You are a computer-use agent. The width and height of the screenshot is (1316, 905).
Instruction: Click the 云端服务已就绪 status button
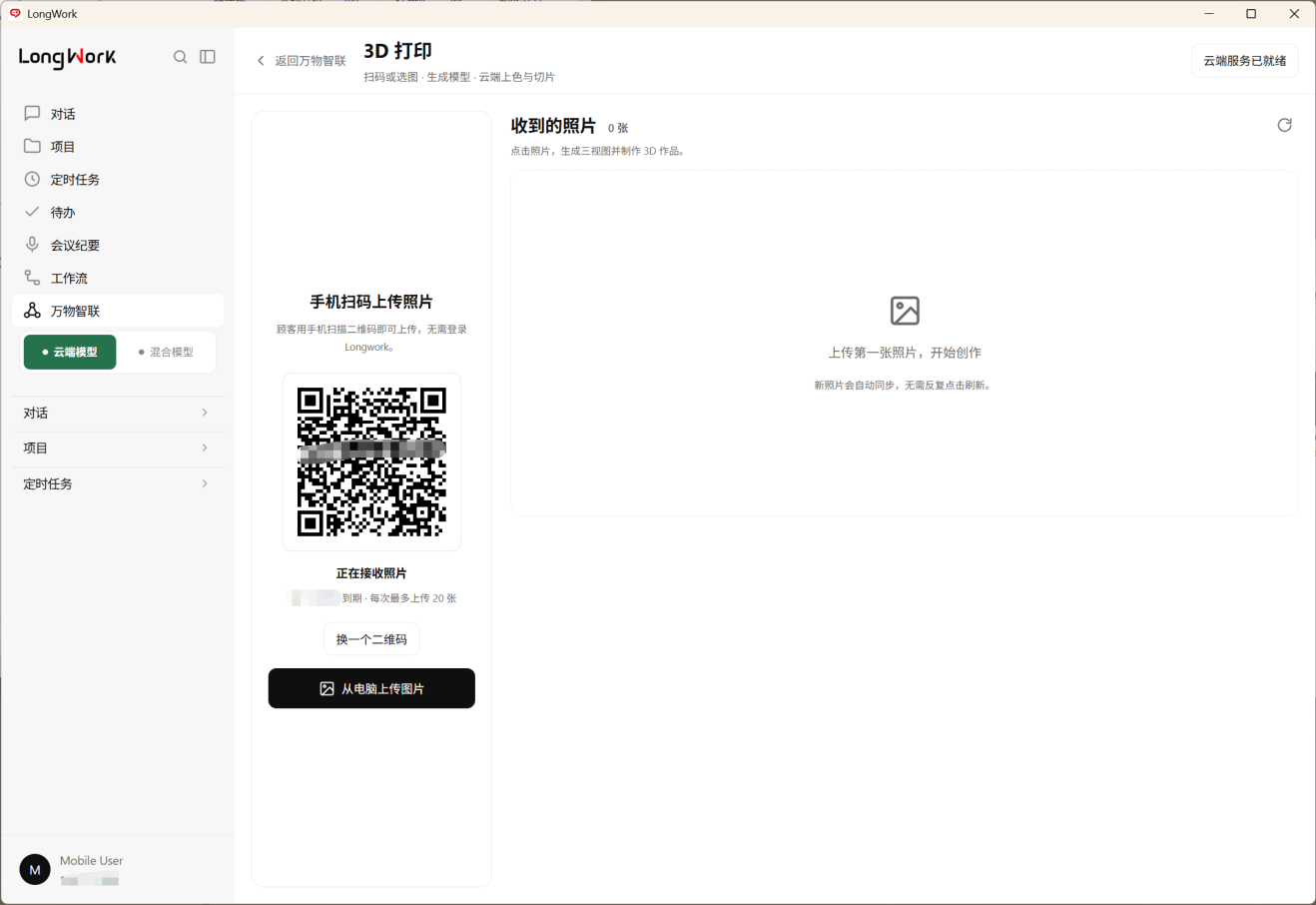(1244, 61)
